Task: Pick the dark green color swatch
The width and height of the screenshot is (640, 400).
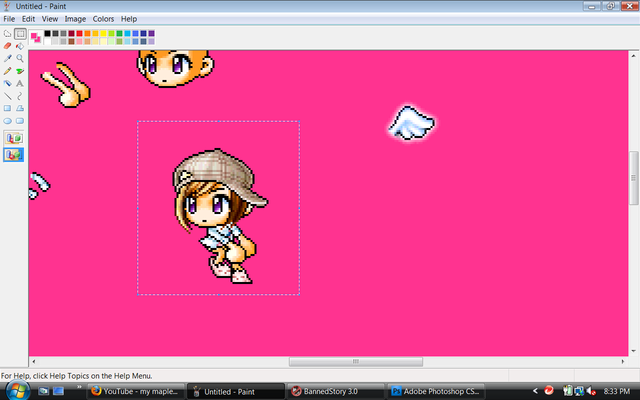Action: pos(119,33)
